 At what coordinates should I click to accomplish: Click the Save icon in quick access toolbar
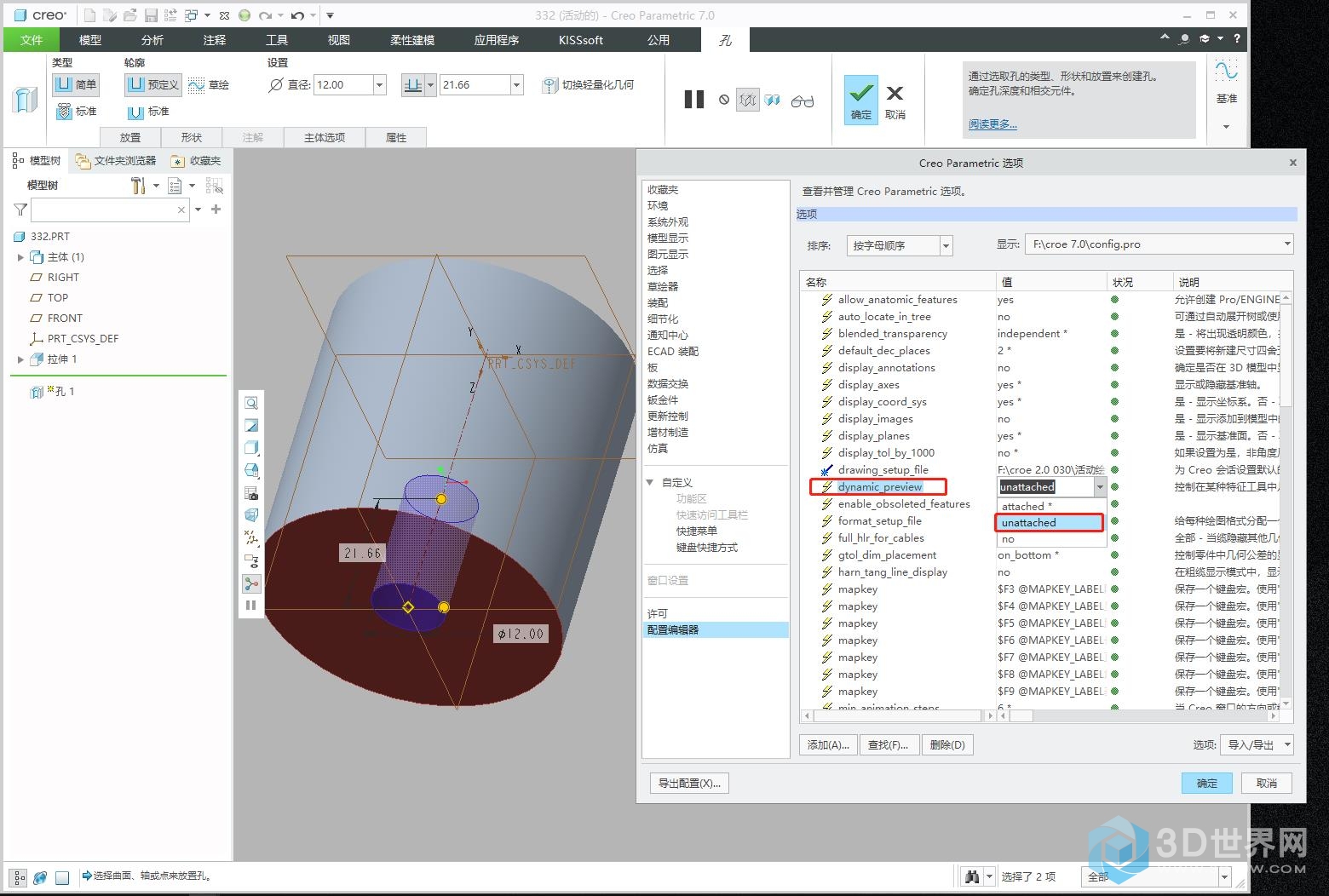(151, 15)
